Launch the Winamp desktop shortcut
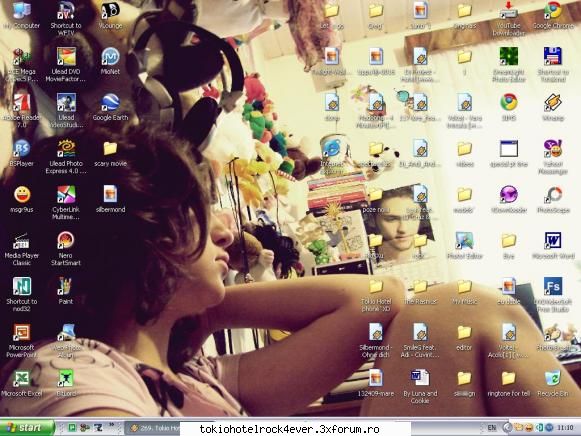 (x=553, y=107)
